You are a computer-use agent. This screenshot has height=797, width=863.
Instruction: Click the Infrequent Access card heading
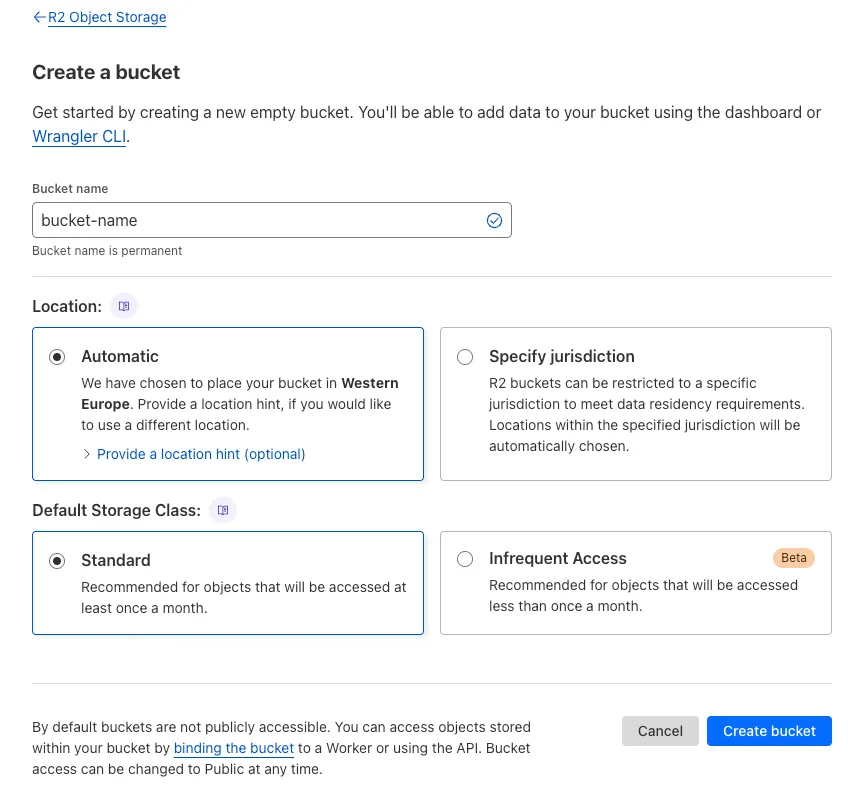point(557,559)
